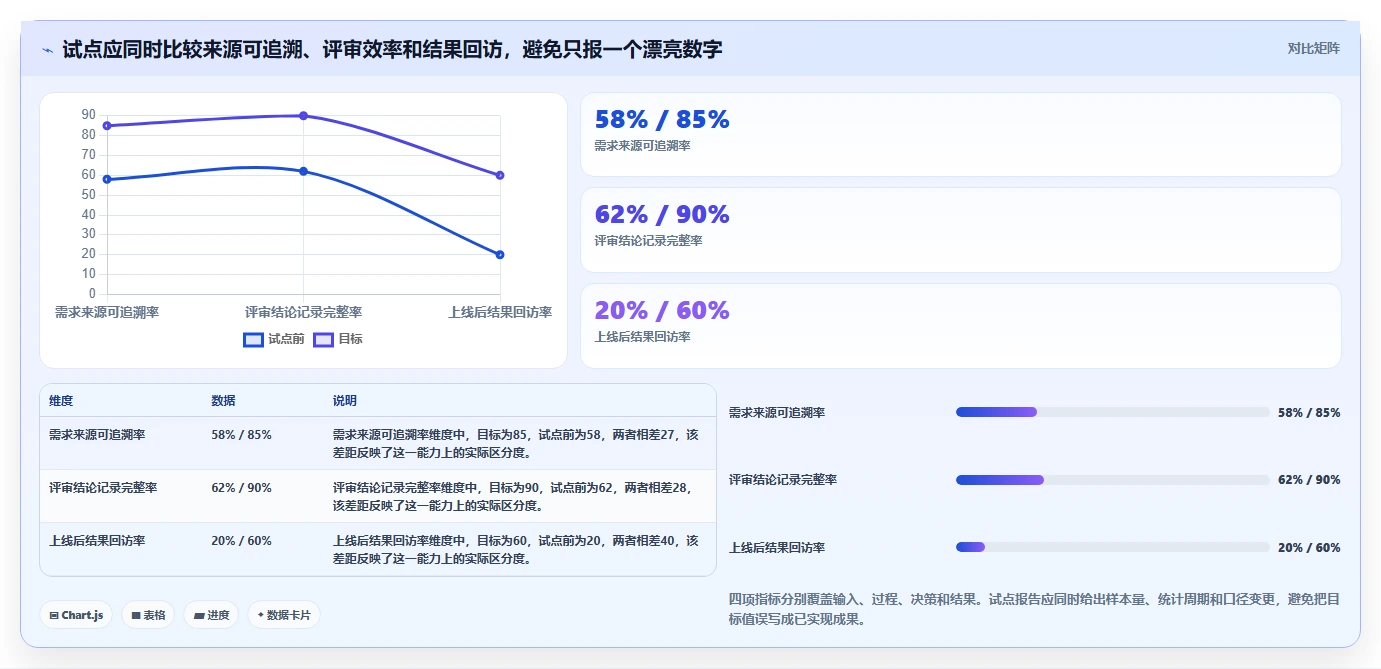Click the 上线后结果回访率 chart axis label
The image size is (1381, 669).
pos(500,312)
